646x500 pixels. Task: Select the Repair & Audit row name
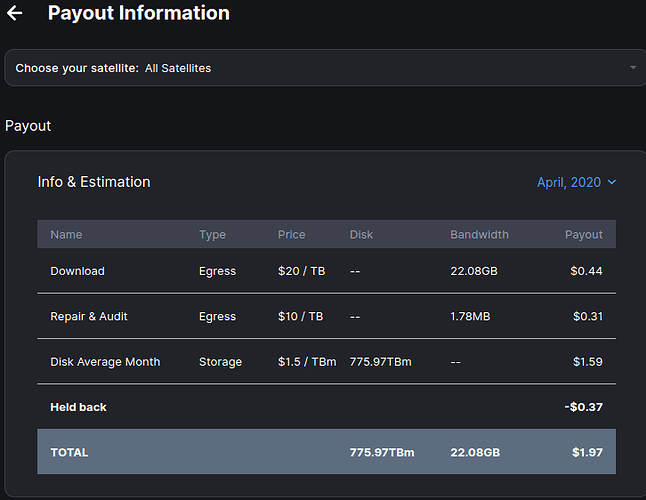click(89, 316)
